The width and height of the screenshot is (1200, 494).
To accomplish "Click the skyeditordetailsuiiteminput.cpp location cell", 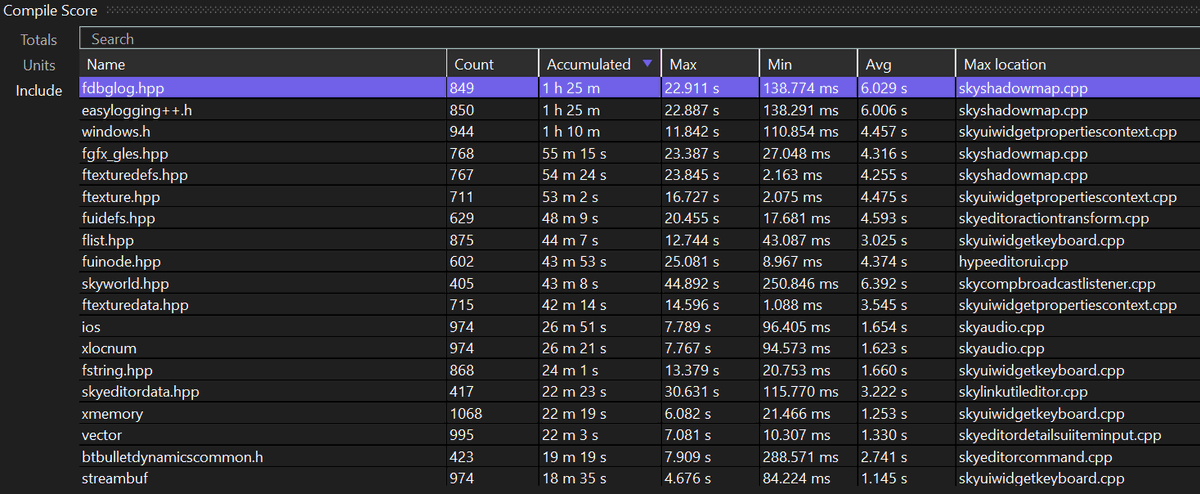I will click(x=1061, y=435).
